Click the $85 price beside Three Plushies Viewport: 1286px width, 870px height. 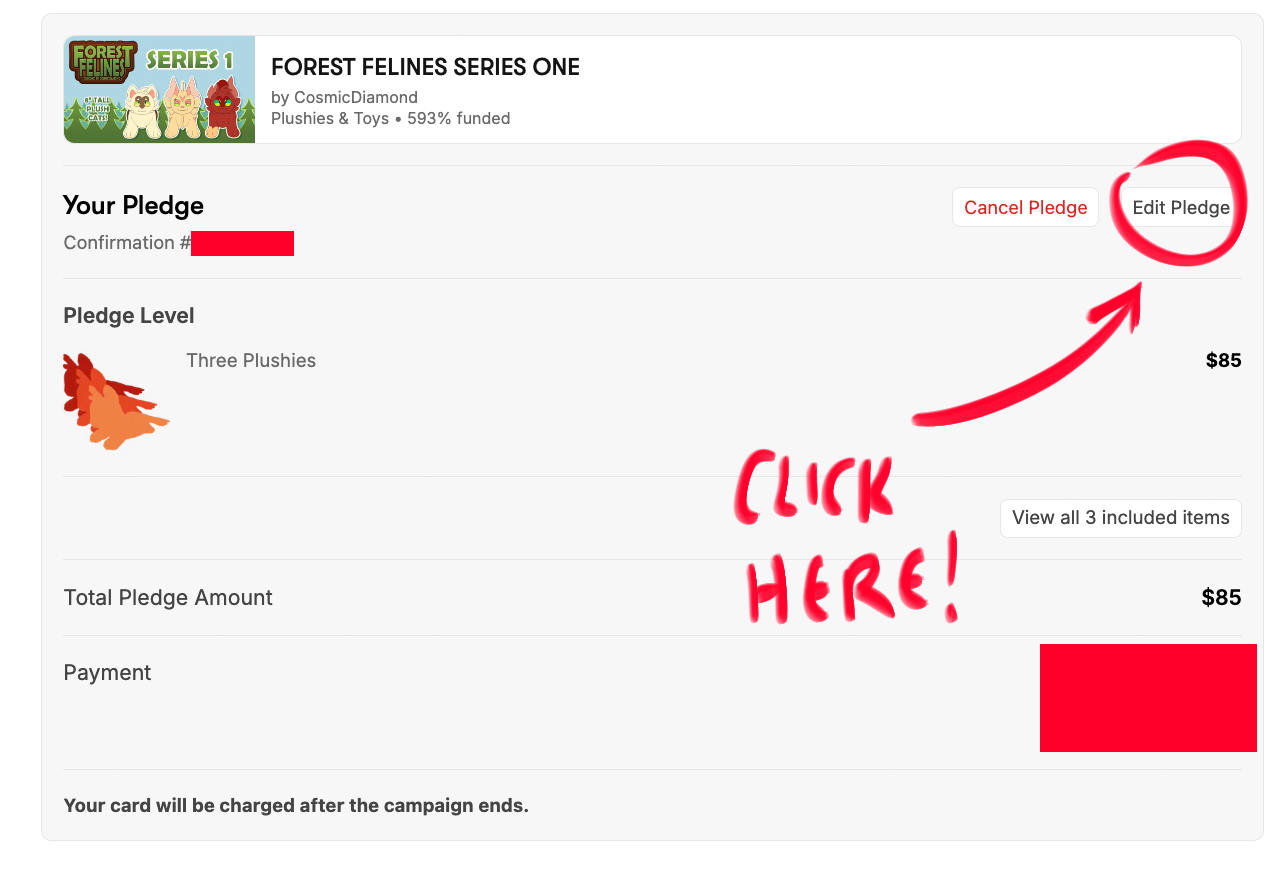tap(1223, 361)
